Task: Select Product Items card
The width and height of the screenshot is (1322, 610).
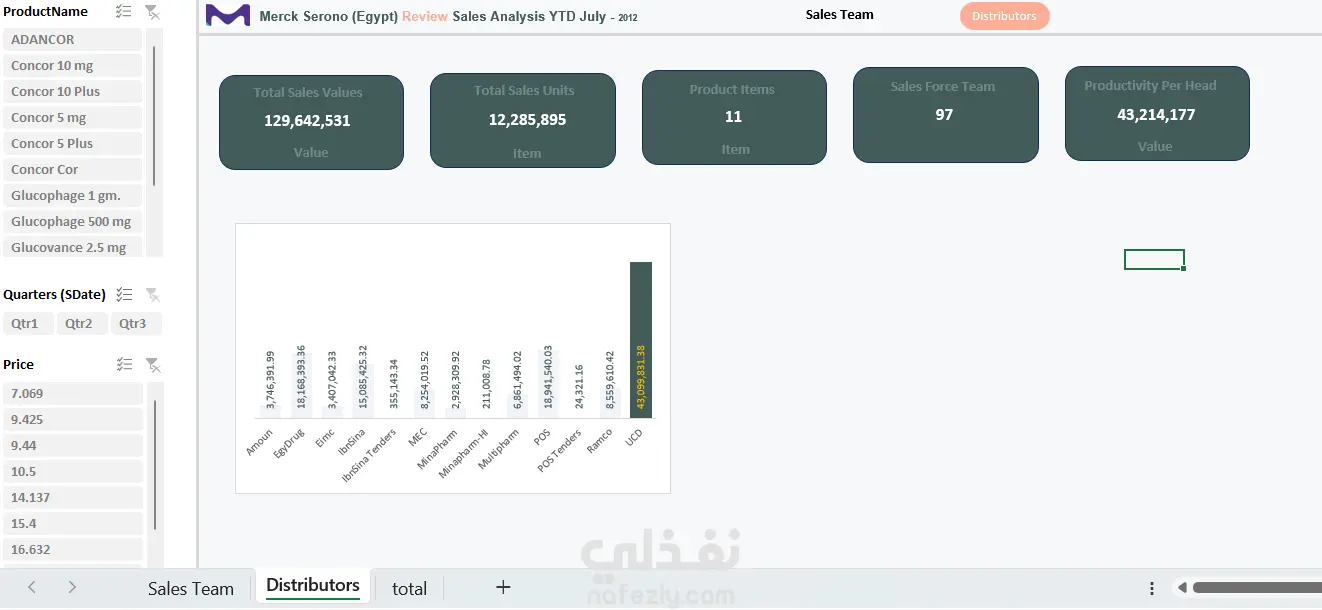Action: [x=734, y=117]
